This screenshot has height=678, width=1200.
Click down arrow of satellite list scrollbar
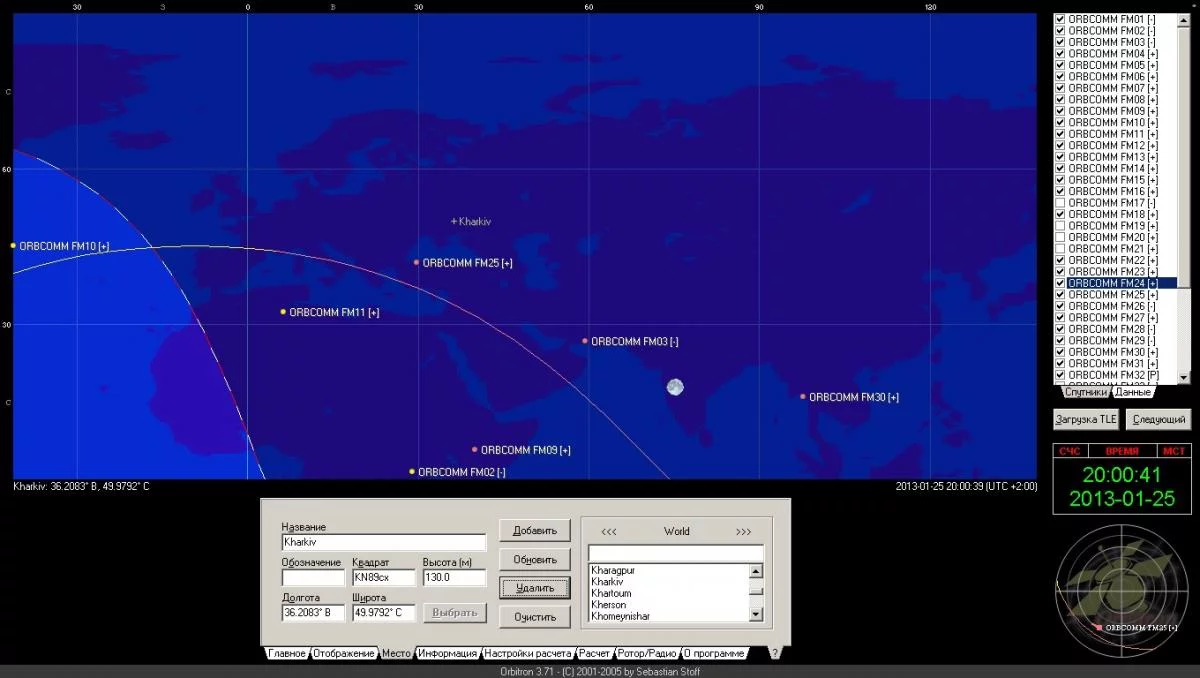click(x=1184, y=377)
